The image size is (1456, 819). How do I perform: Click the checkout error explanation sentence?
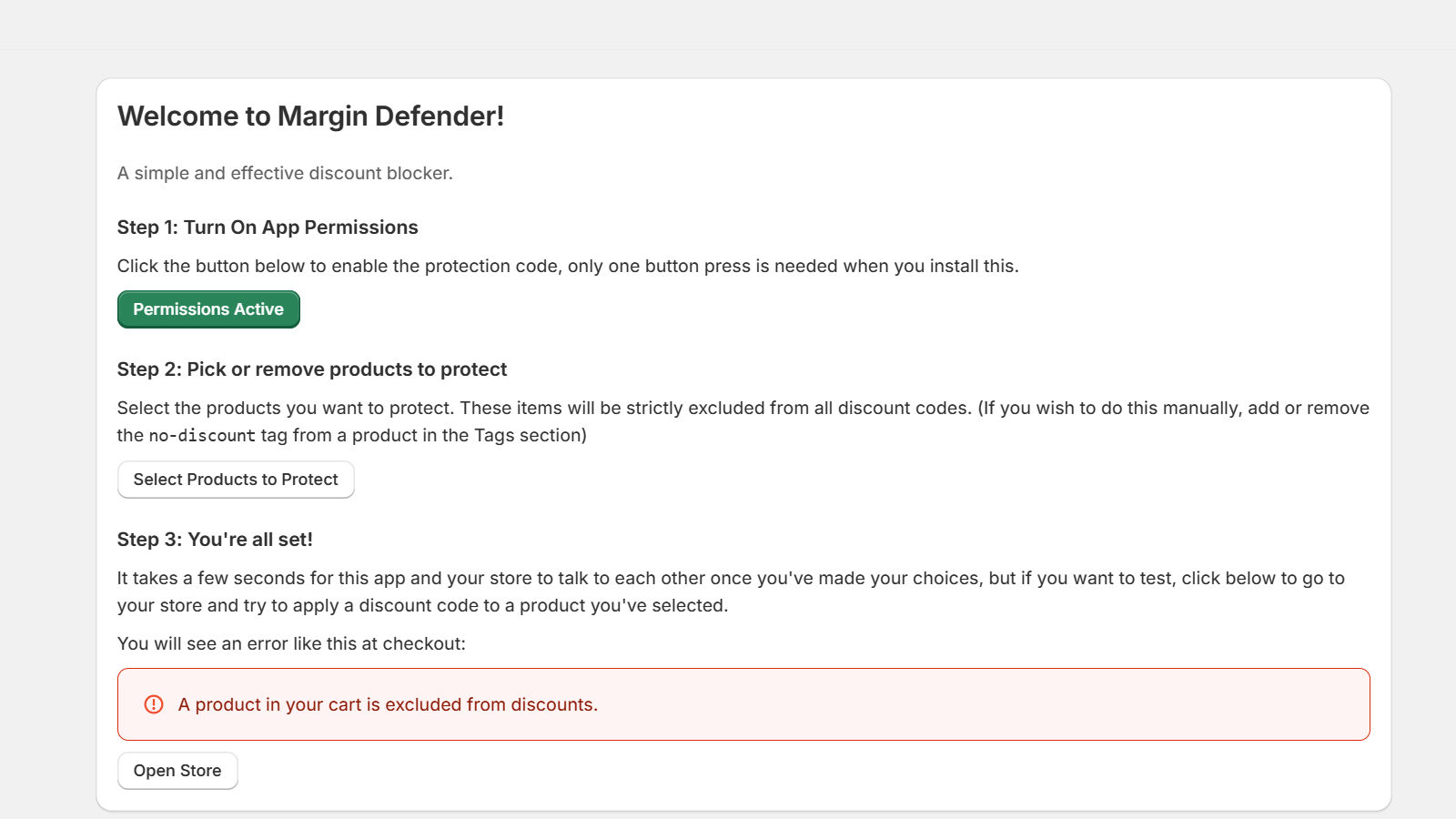point(291,642)
